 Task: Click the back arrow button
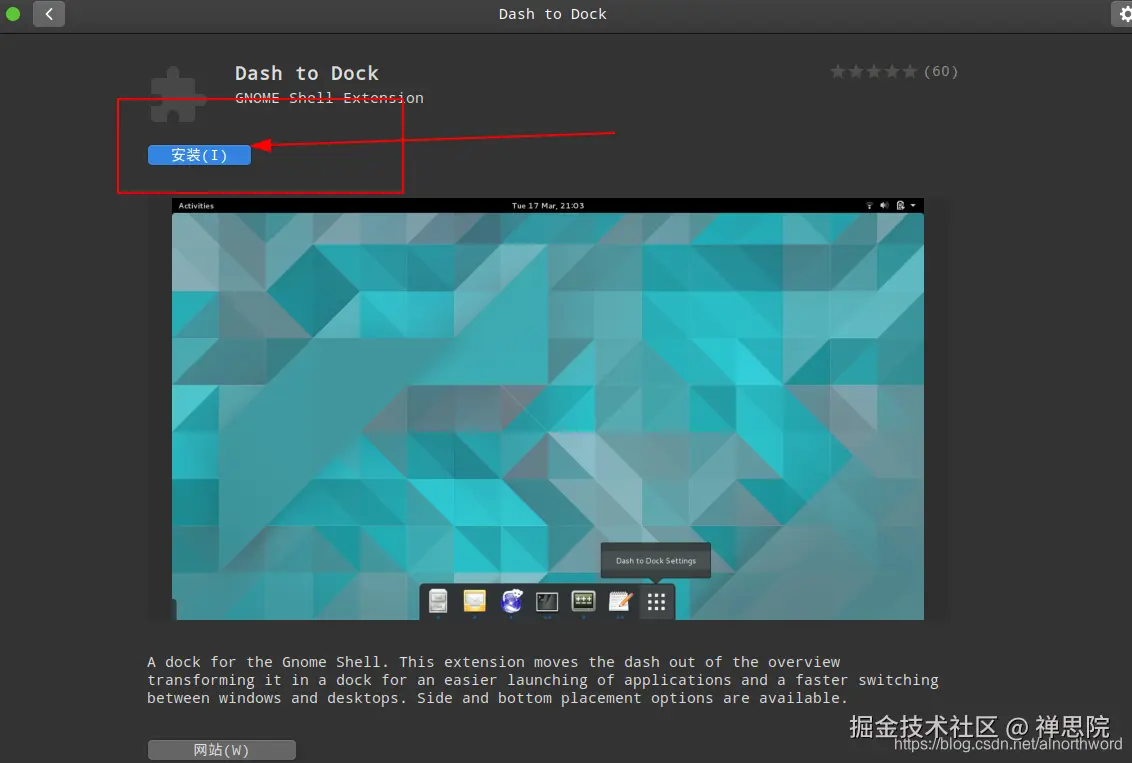point(49,14)
